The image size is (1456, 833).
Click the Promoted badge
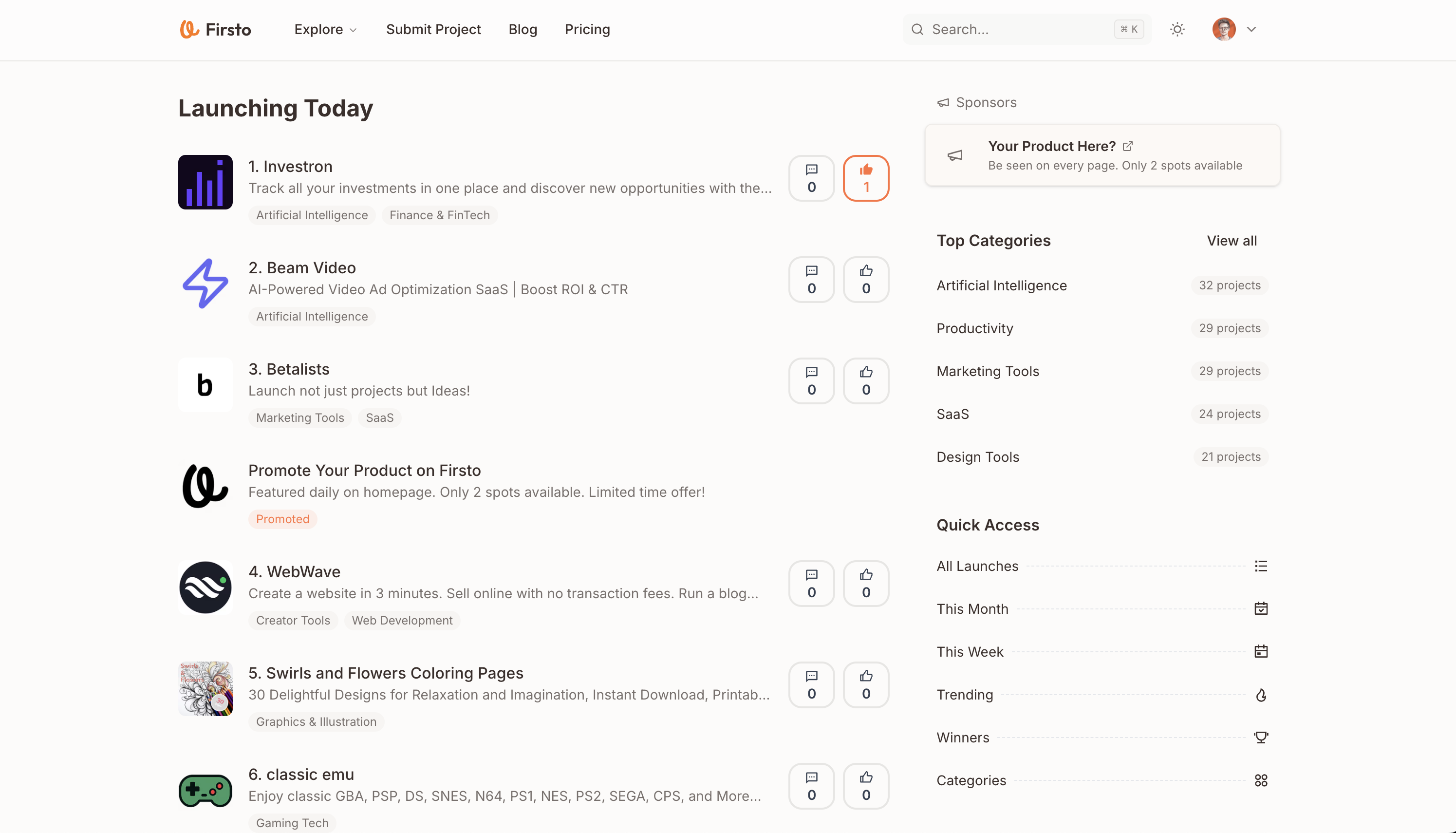click(282, 519)
